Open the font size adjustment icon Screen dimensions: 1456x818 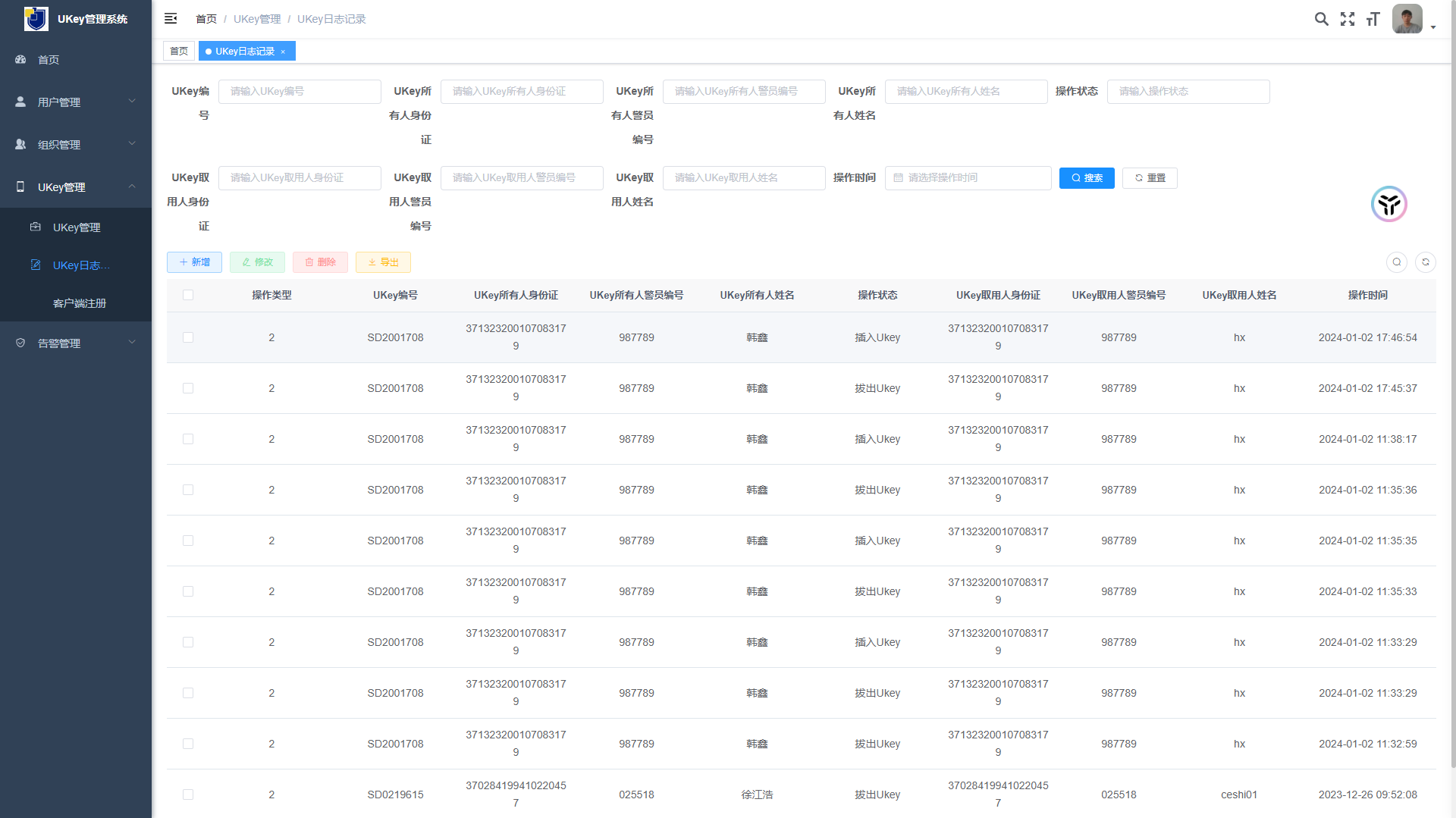tap(1373, 19)
